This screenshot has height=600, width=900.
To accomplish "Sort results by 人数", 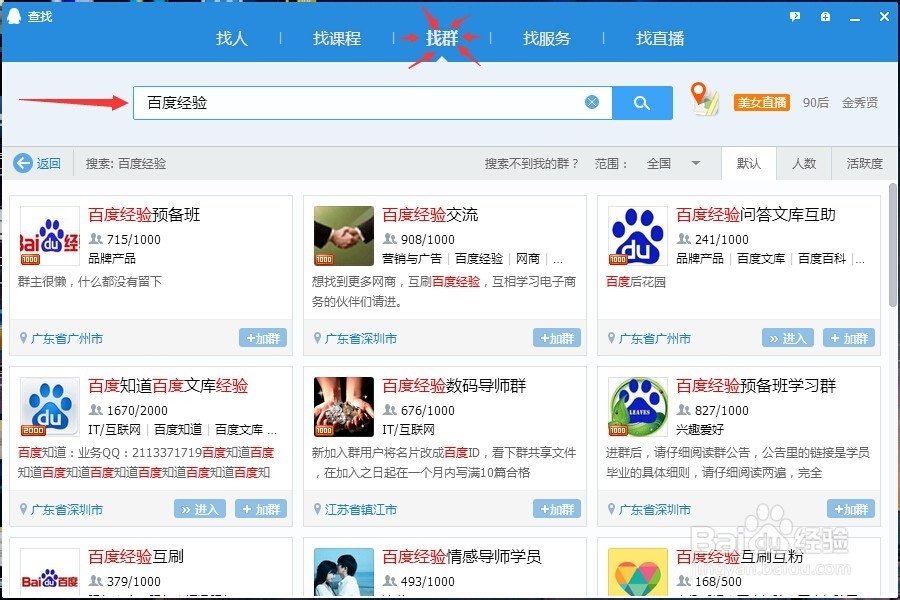I will pos(804,164).
